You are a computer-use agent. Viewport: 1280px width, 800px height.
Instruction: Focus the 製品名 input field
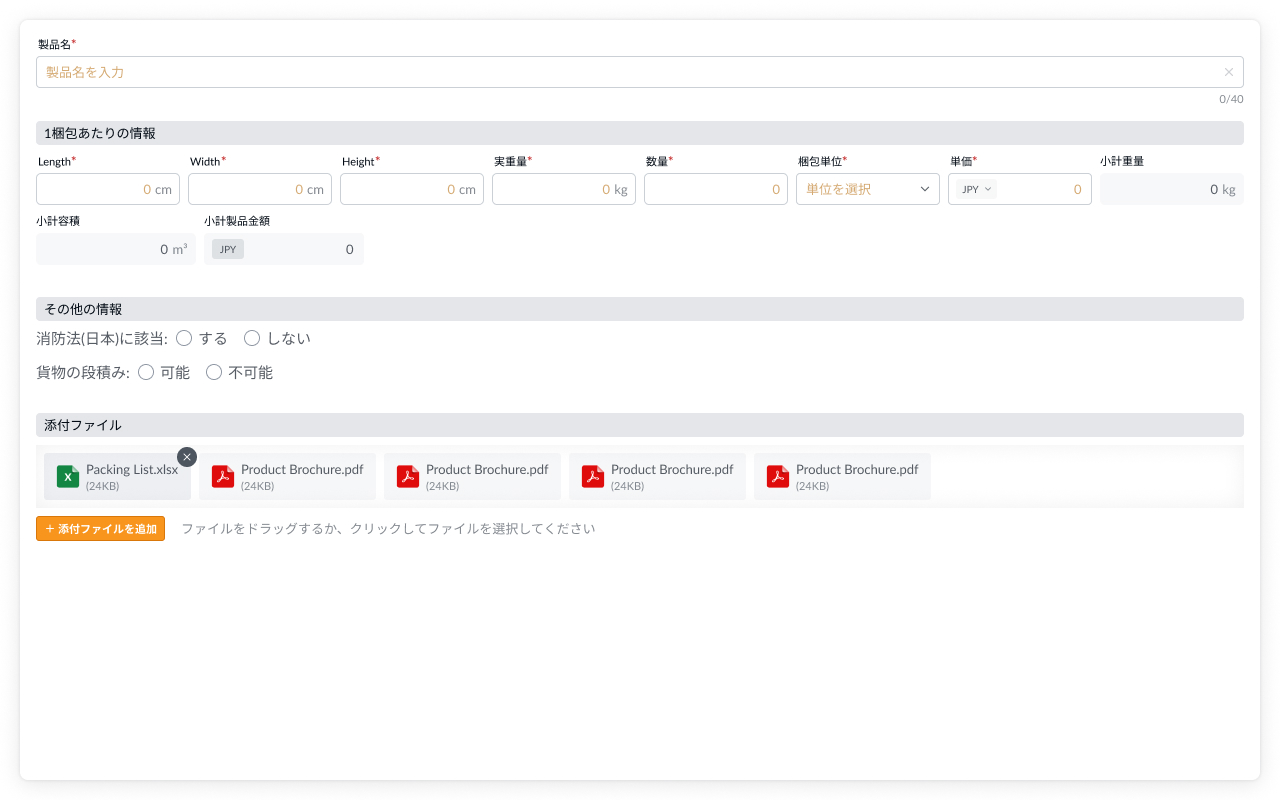tap(640, 72)
